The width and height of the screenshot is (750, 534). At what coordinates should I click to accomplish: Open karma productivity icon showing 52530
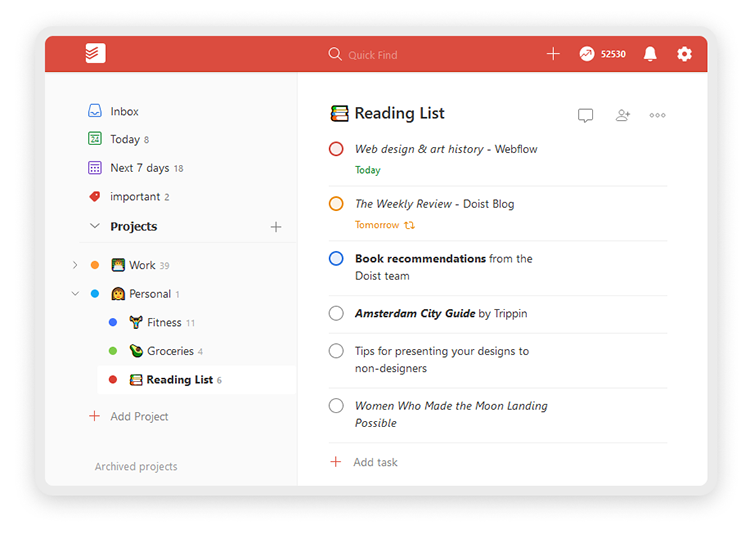tap(587, 54)
